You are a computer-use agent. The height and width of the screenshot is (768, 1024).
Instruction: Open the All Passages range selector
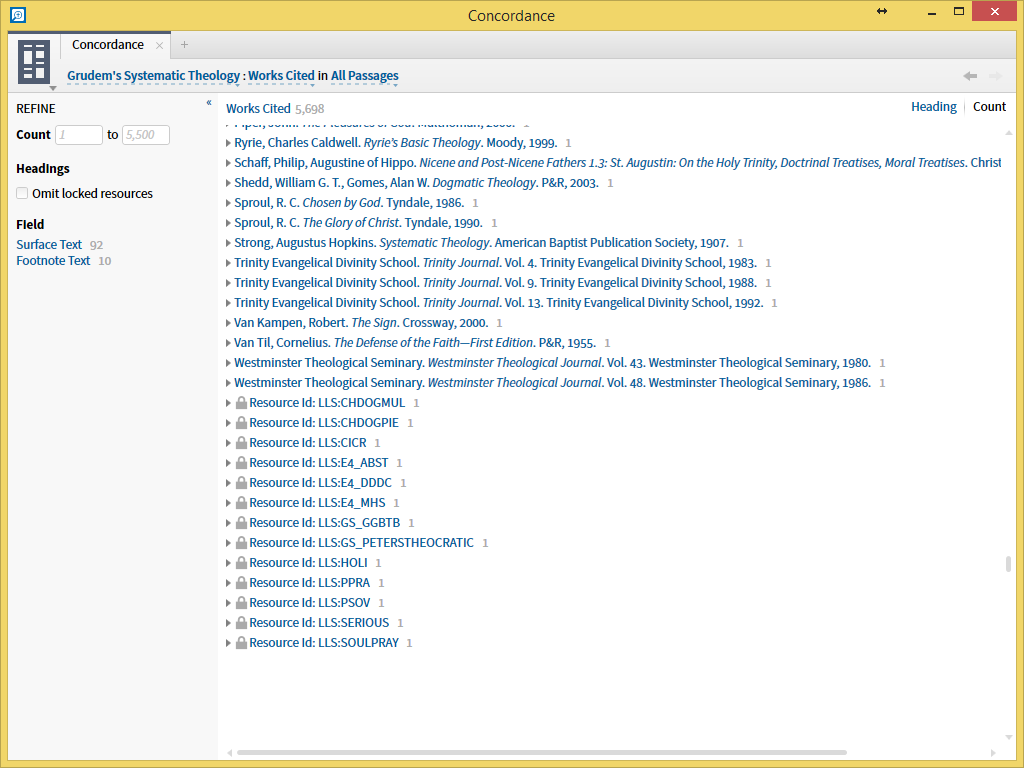point(364,76)
